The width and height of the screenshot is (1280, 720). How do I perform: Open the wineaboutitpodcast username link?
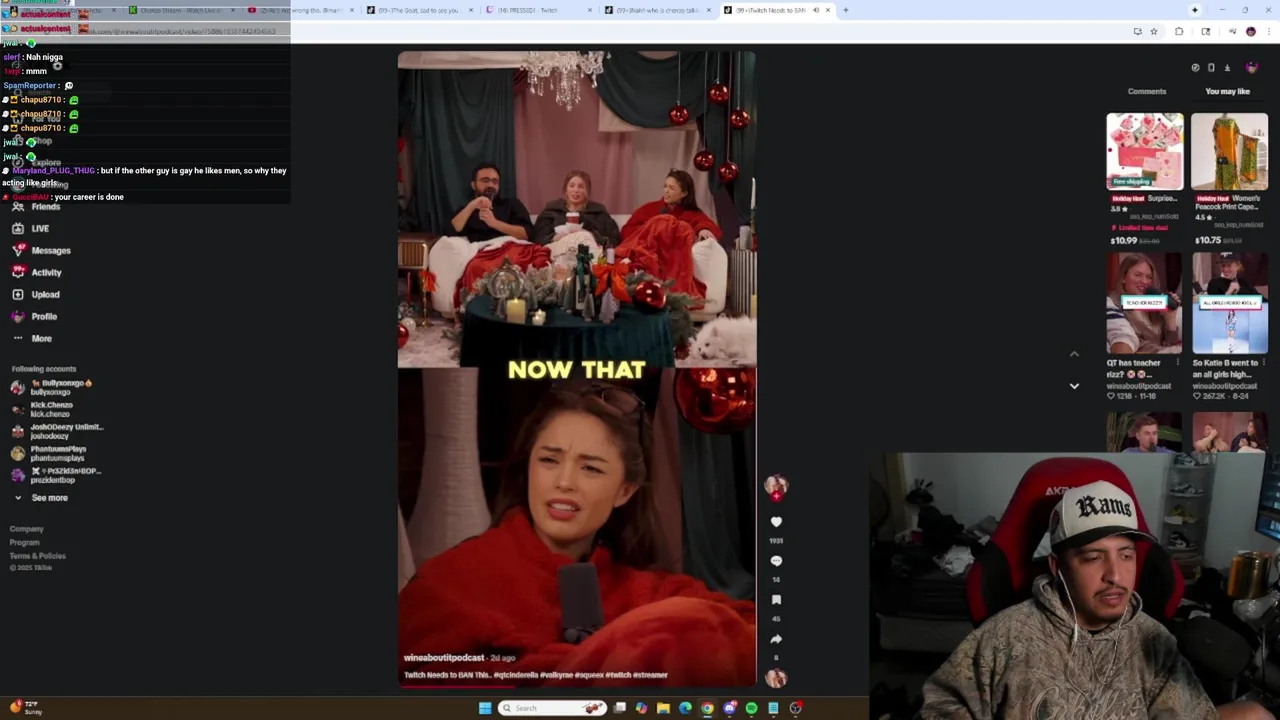pyautogui.click(x=444, y=658)
